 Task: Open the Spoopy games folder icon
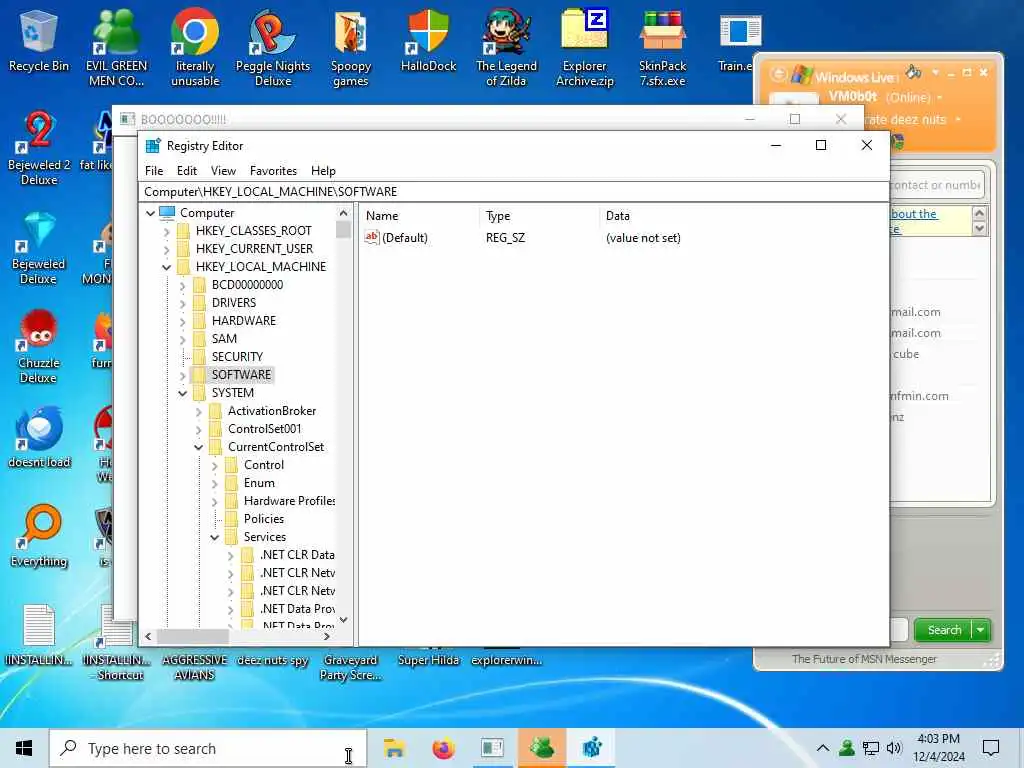(x=351, y=47)
